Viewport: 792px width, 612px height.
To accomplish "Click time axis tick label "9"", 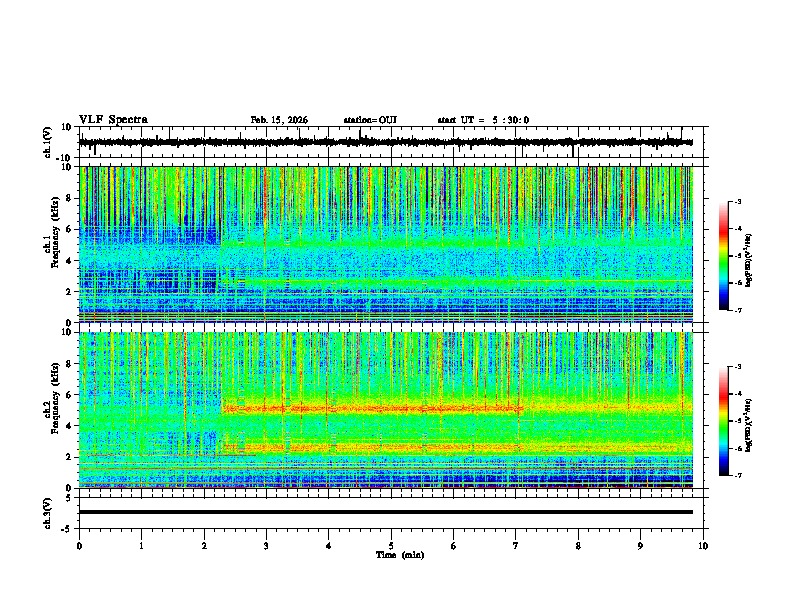I will click(640, 546).
